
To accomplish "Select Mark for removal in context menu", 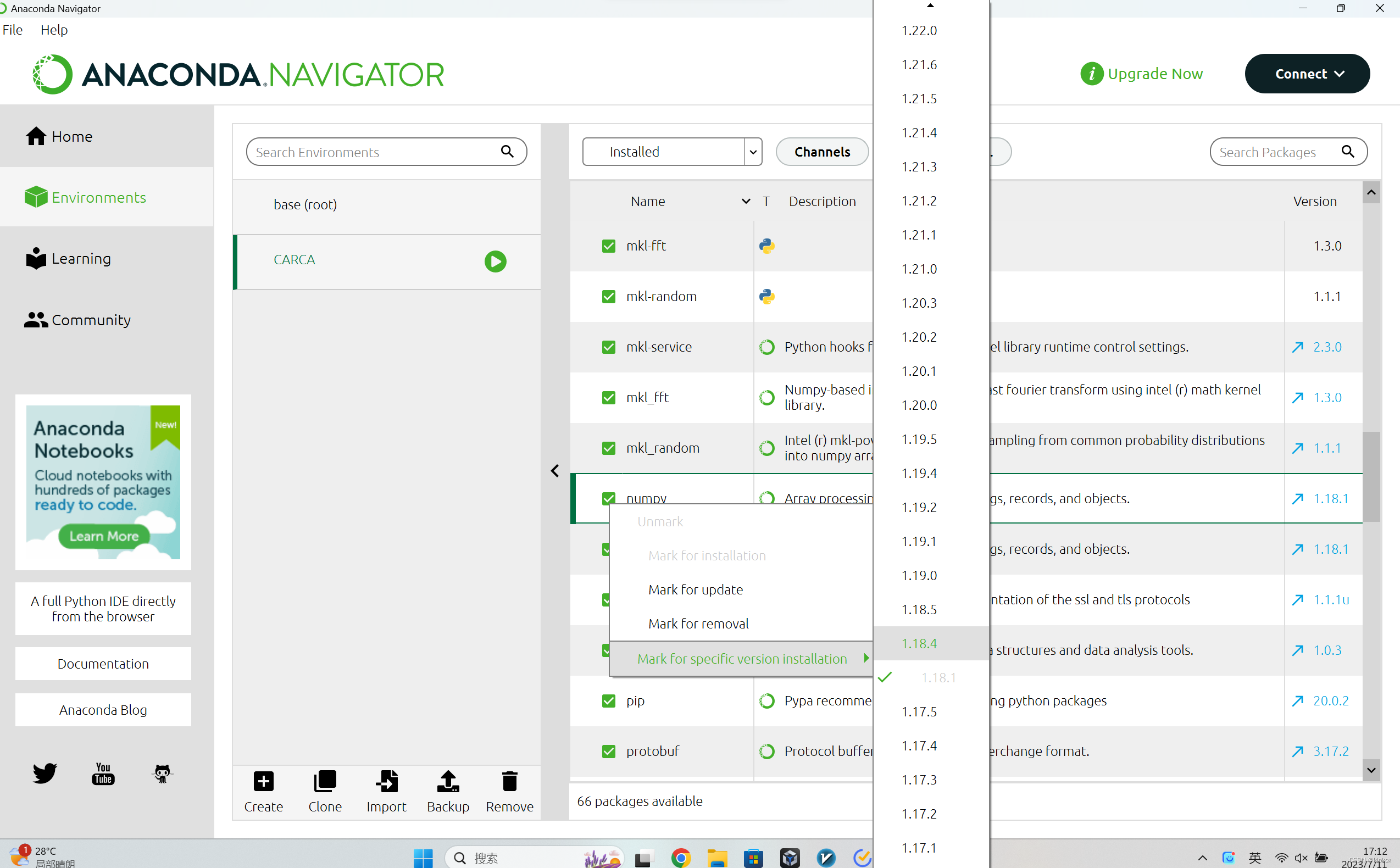I will point(698,624).
